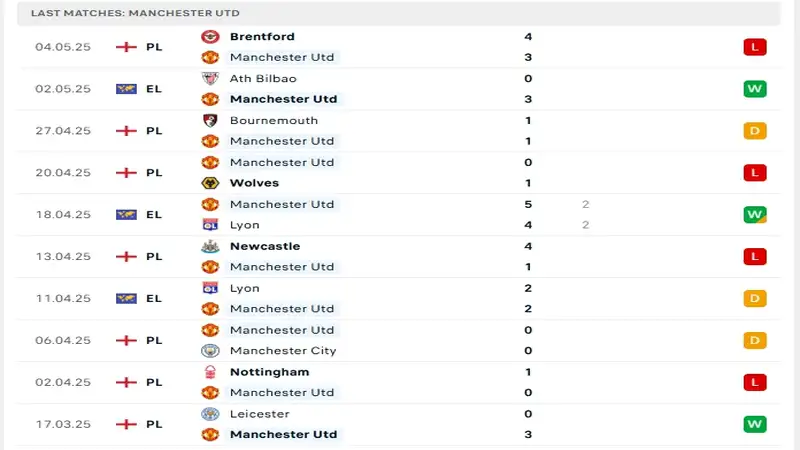
Task: Open the Manchester City team link
Action: click(283, 351)
